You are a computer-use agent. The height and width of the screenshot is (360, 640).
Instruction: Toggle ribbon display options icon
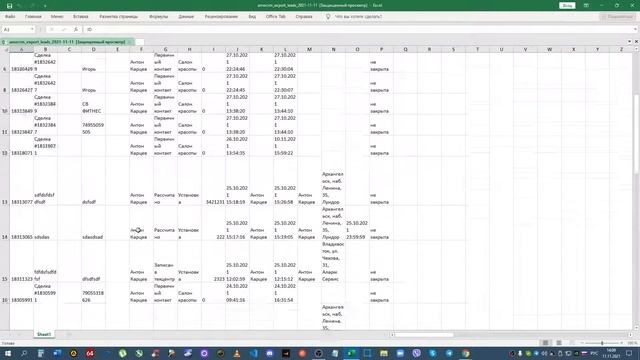(x=586, y=6)
